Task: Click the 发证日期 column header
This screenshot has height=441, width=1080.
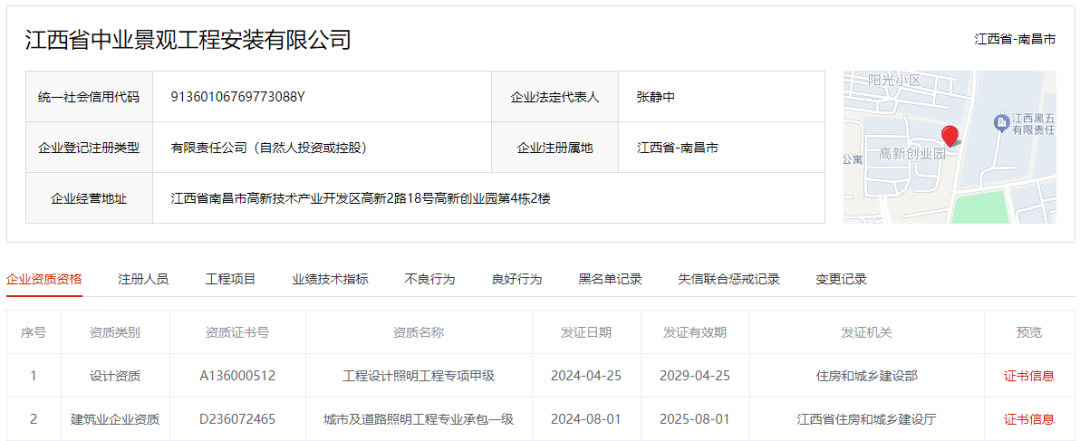Action: click(x=586, y=332)
